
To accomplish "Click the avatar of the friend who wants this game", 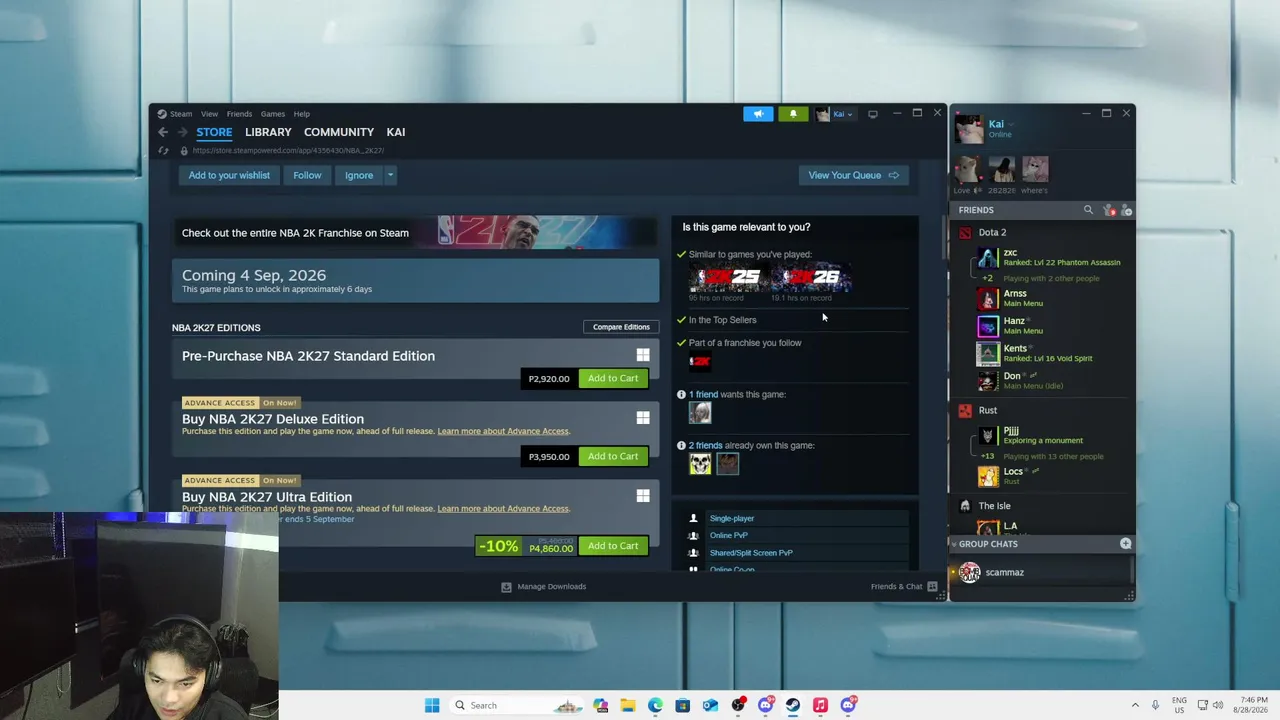I will [x=700, y=412].
